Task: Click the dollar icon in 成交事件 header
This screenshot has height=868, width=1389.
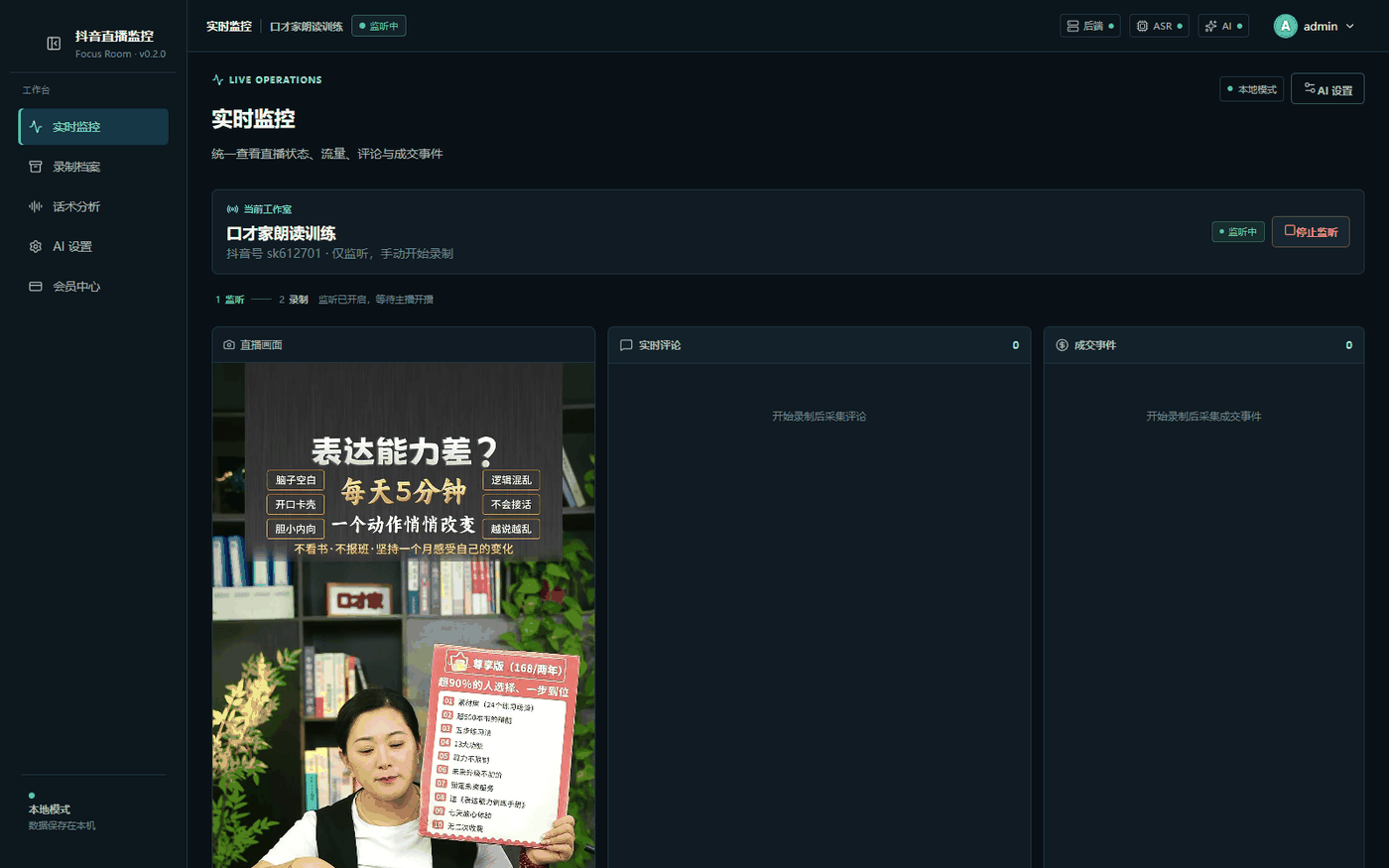Action: [1062, 345]
